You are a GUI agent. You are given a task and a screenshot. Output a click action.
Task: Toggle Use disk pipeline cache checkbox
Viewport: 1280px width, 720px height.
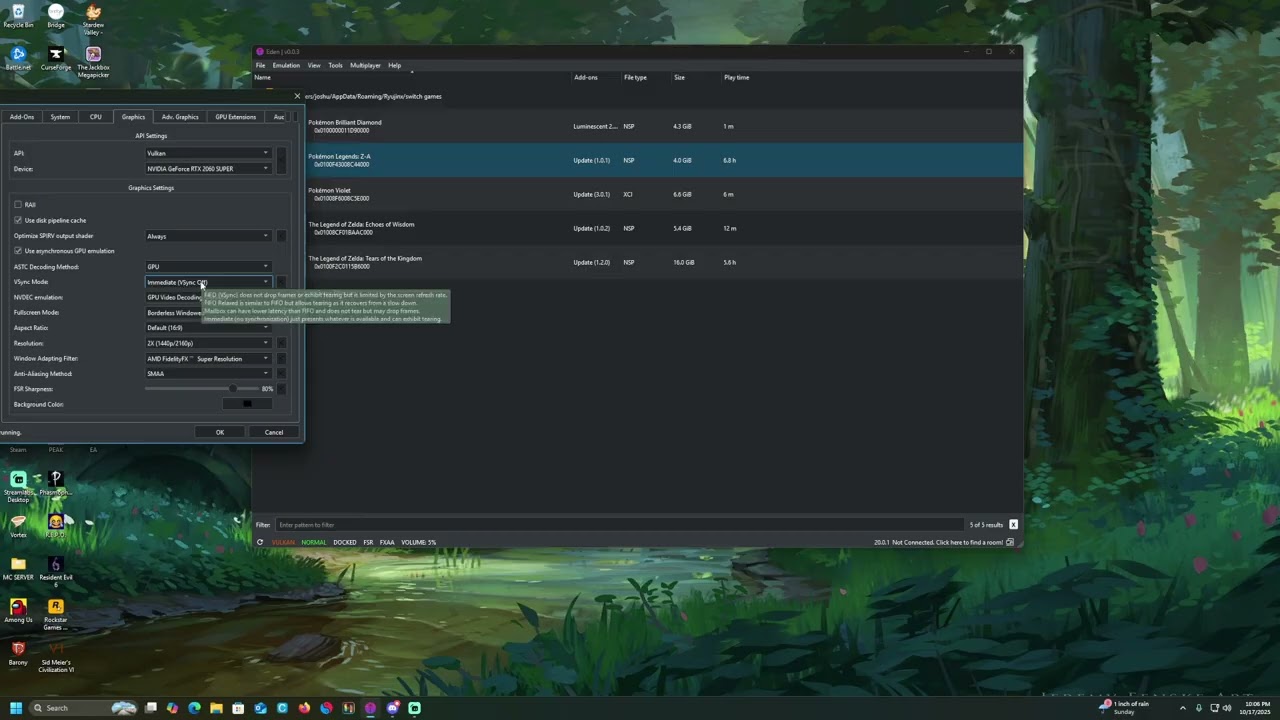[18, 220]
